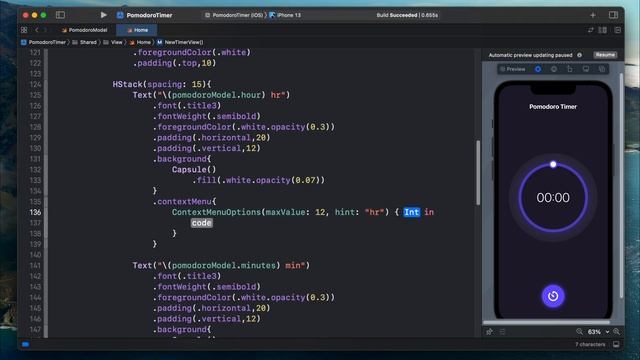Viewport: 640px width, 360px height.
Task: Click Capsule() on line 132
Action: [194, 170]
